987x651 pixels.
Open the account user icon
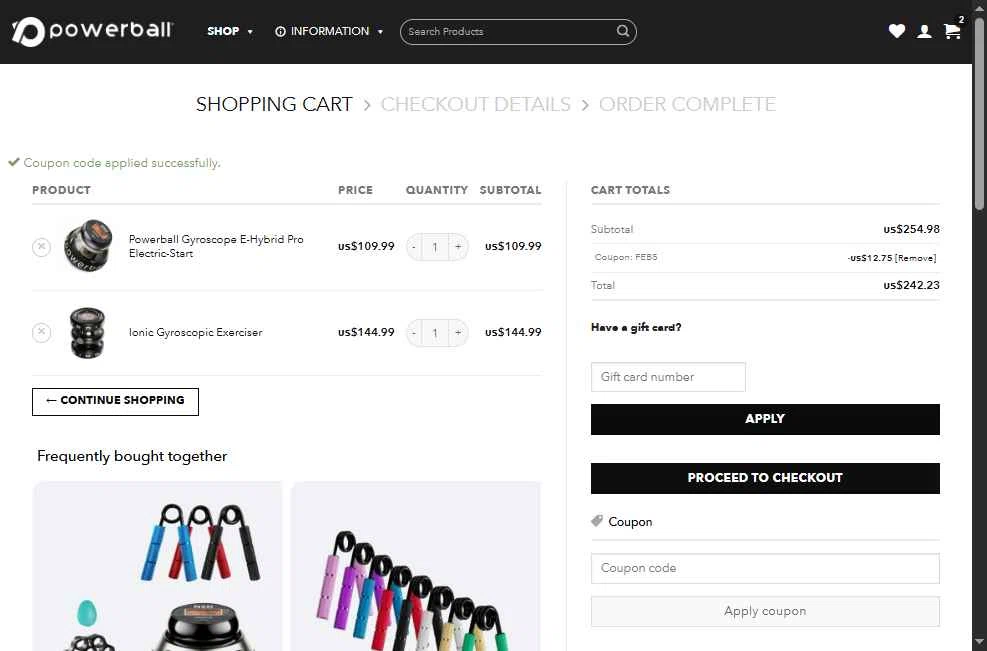click(924, 31)
